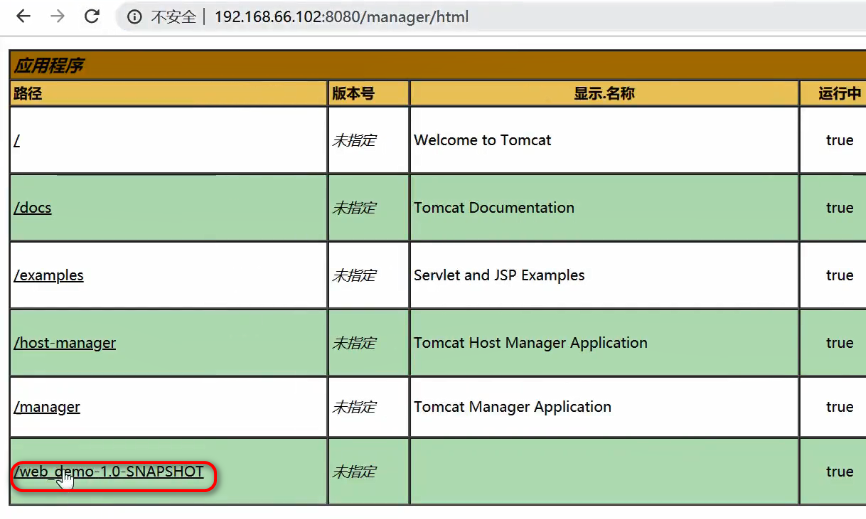Click true status in the web_demo row
Viewport: 866px width, 519px height.
coord(839,472)
